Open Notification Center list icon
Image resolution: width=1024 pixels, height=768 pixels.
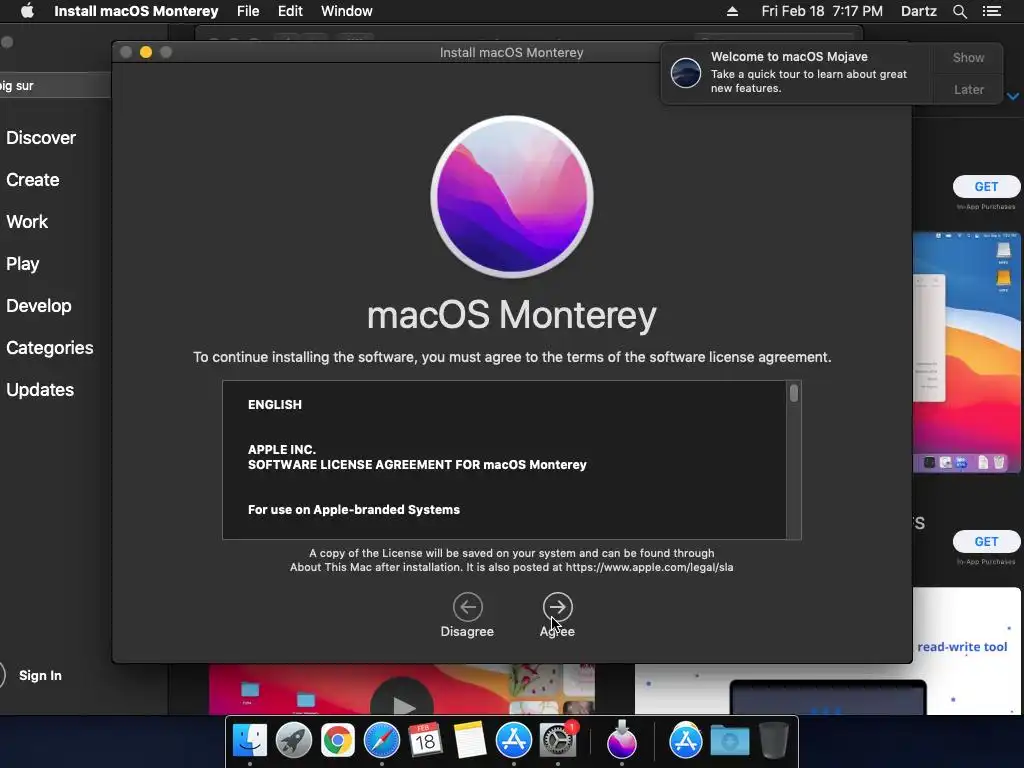click(991, 11)
